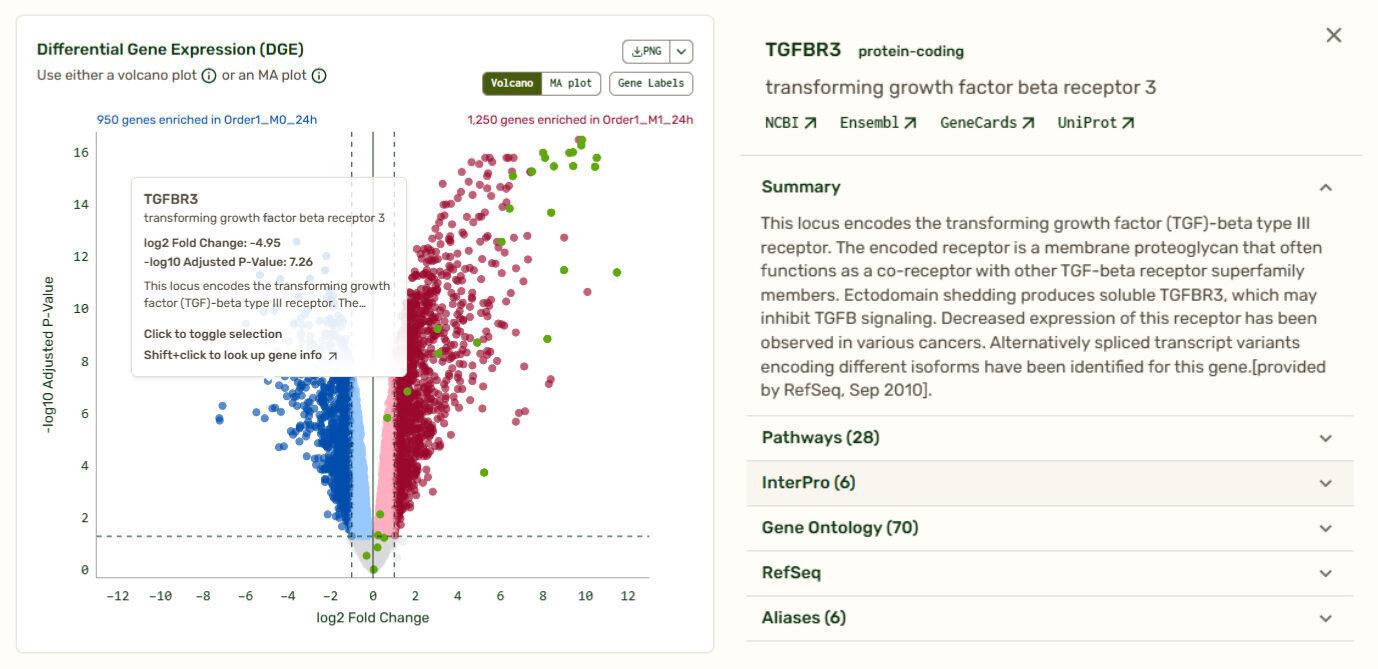Toggle Gene Labels on the plot
Viewport: 1378px width, 669px height.
click(x=651, y=84)
